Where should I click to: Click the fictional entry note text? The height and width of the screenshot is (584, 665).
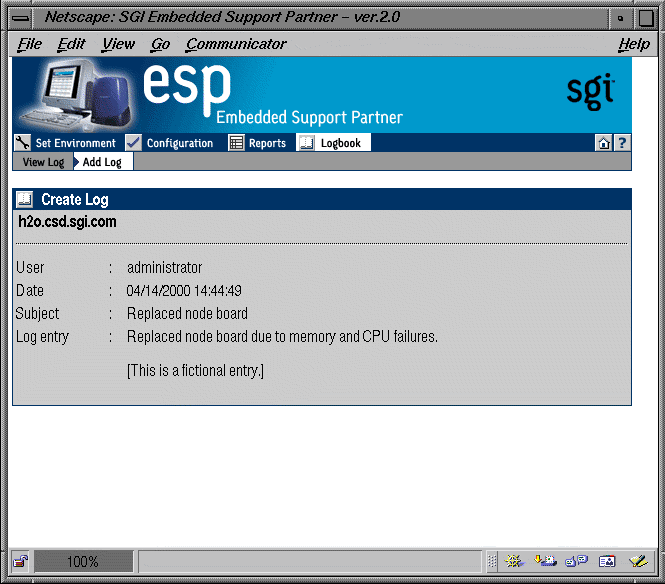tap(195, 371)
